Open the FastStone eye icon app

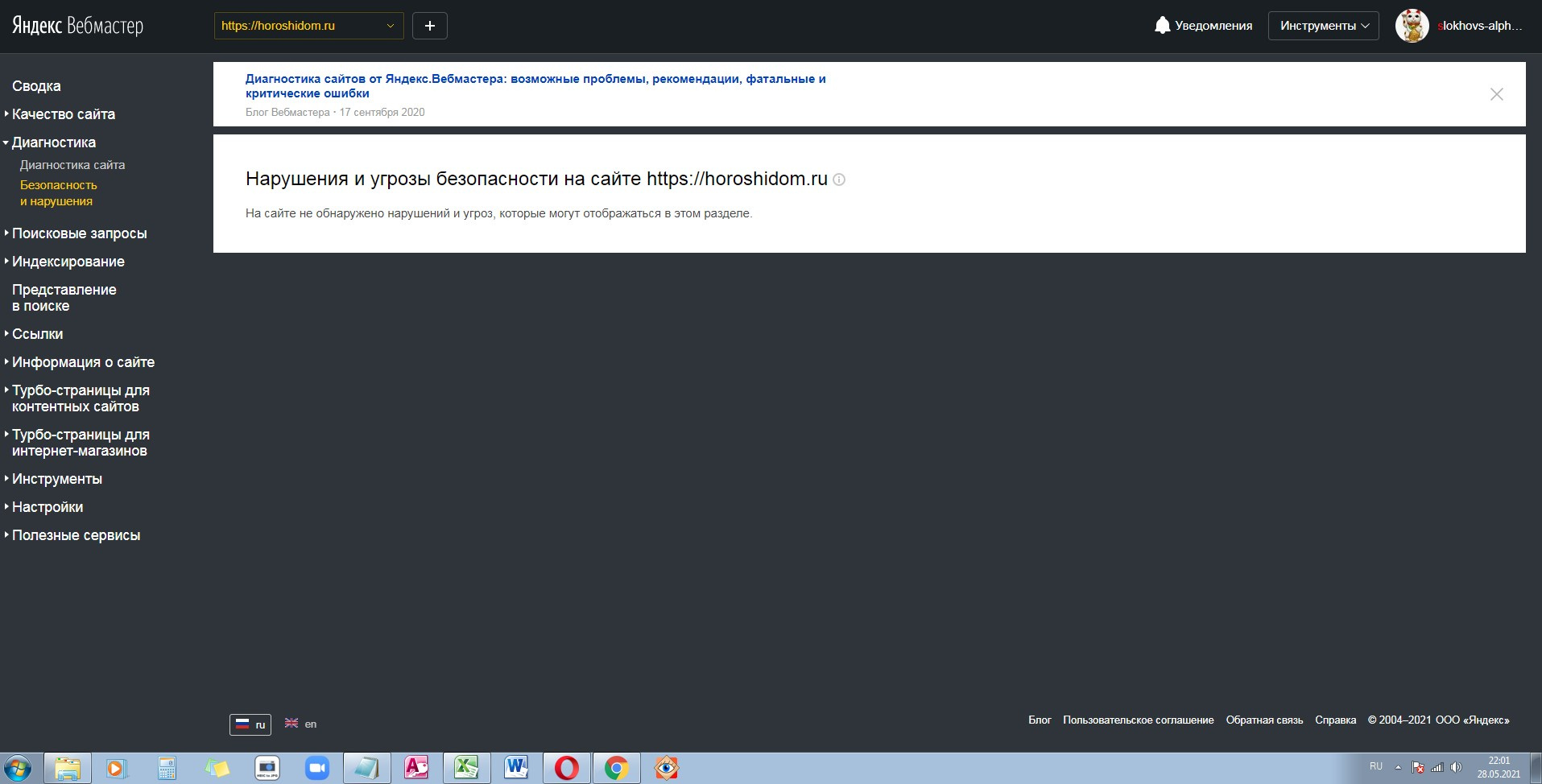pos(666,769)
